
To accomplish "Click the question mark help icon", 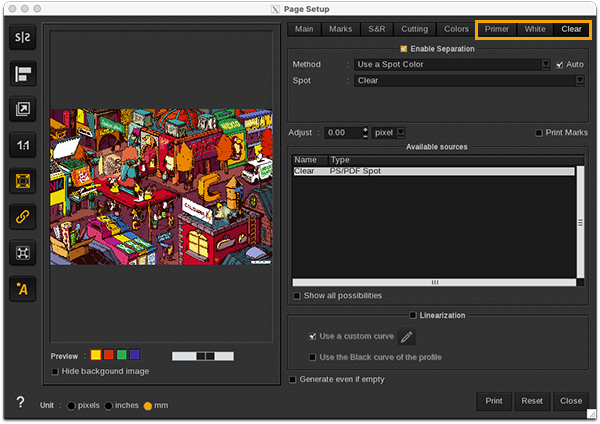I will point(20,402).
